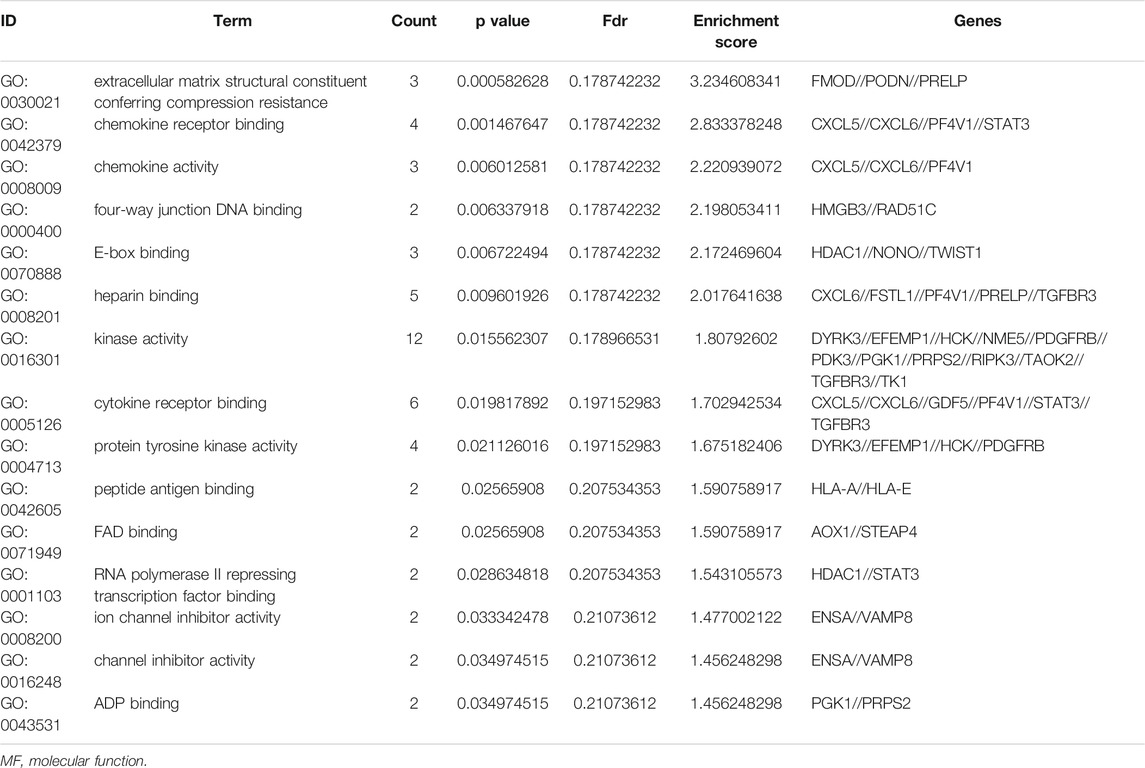Select ID cell GO:0000400
This screenshot has height=768, width=1145.
click(x=31, y=220)
